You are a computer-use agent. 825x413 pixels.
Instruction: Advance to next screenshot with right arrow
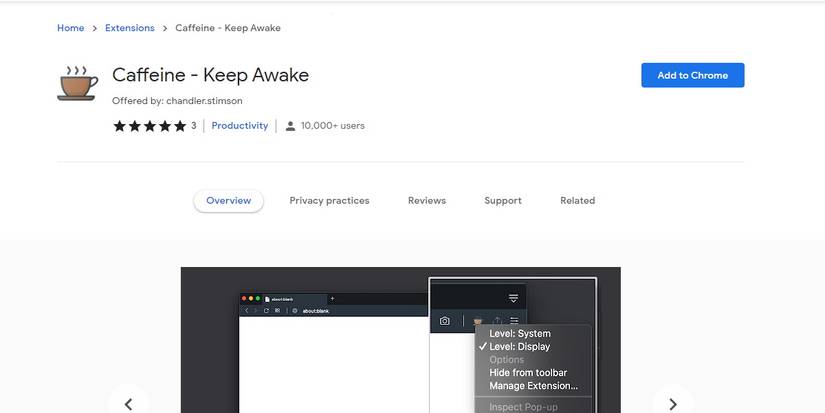click(x=672, y=403)
